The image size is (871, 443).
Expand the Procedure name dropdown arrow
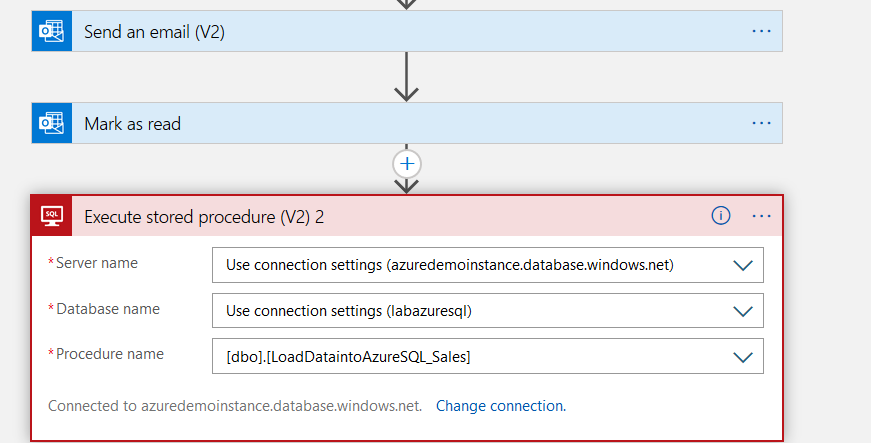tap(742, 356)
